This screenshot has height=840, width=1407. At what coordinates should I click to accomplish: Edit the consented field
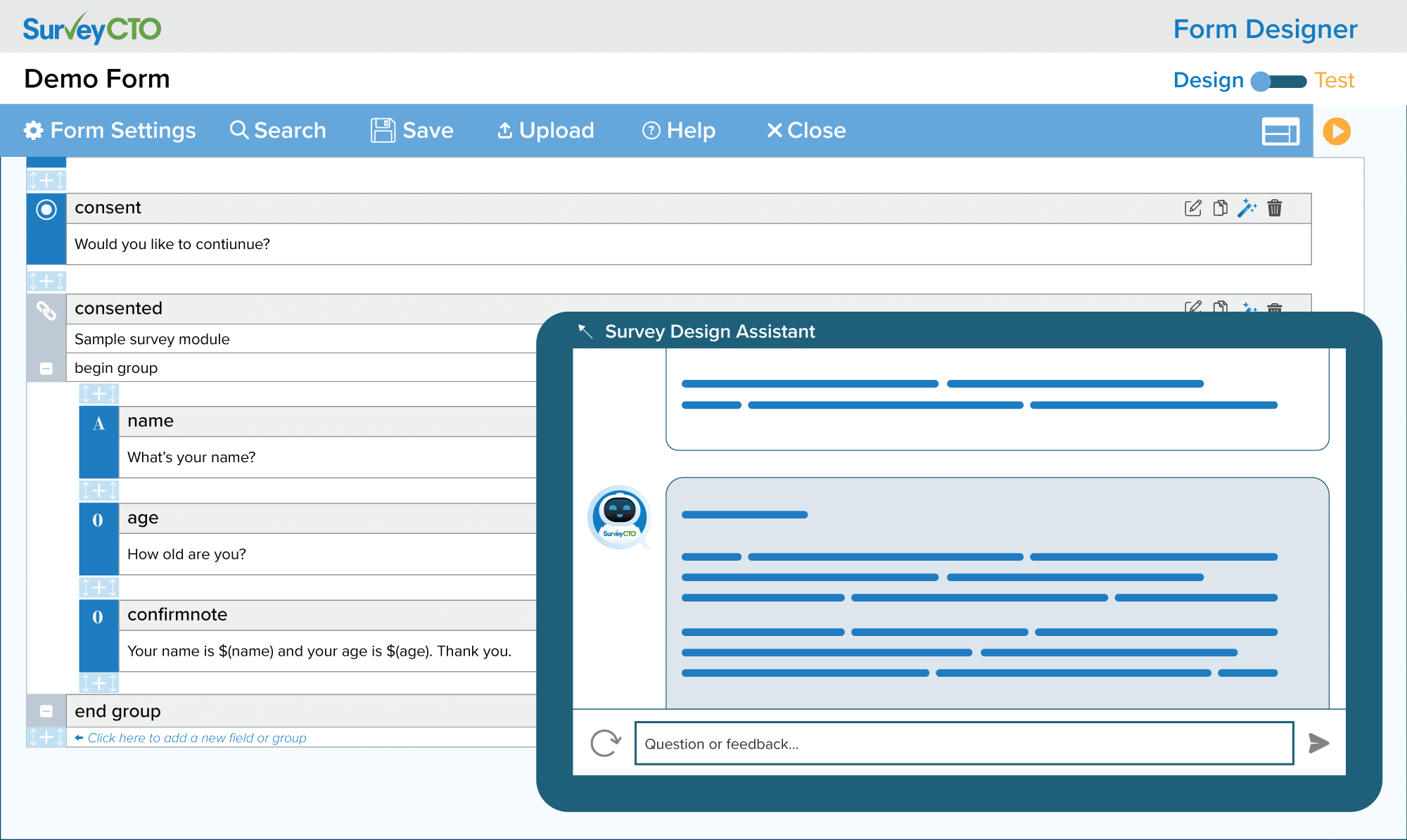(x=1192, y=307)
